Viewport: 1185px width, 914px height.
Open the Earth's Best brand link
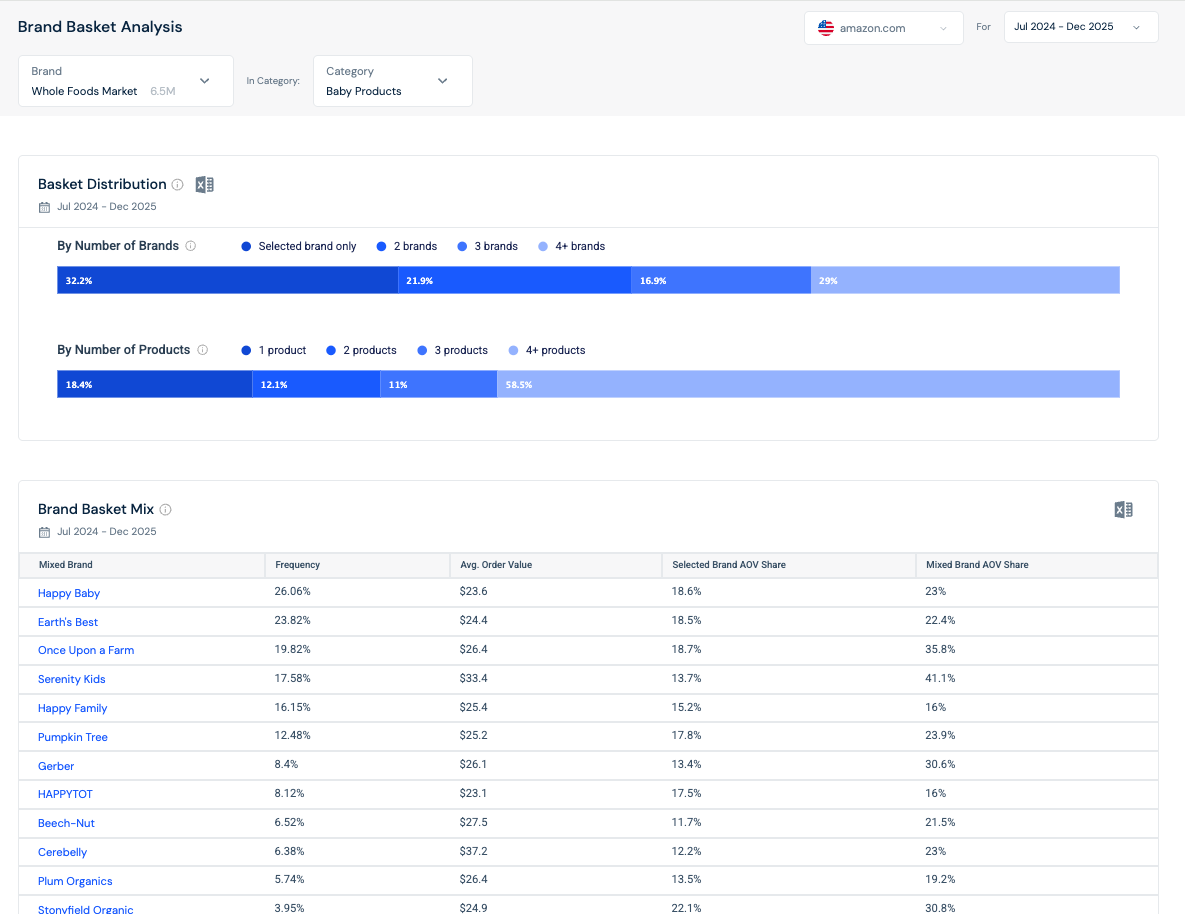(x=68, y=622)
